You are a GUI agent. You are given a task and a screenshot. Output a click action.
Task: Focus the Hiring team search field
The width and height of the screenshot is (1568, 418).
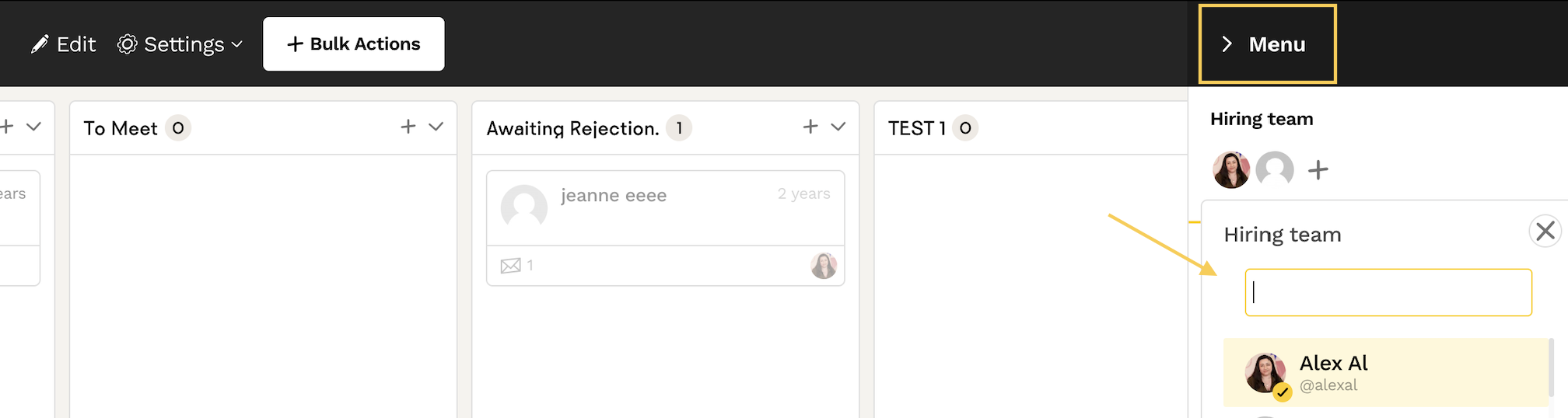click(1388, 292)
